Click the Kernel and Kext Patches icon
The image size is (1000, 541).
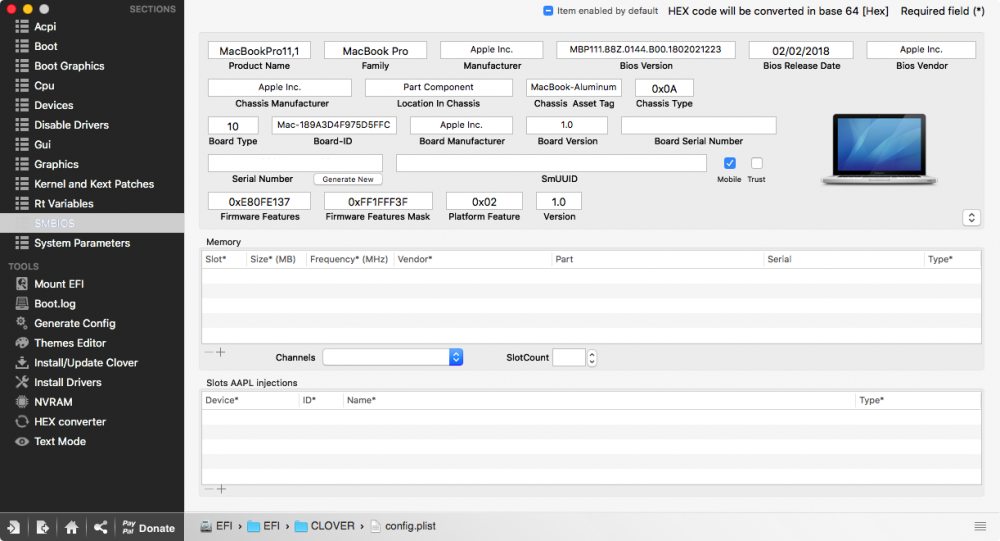(22, 184)
